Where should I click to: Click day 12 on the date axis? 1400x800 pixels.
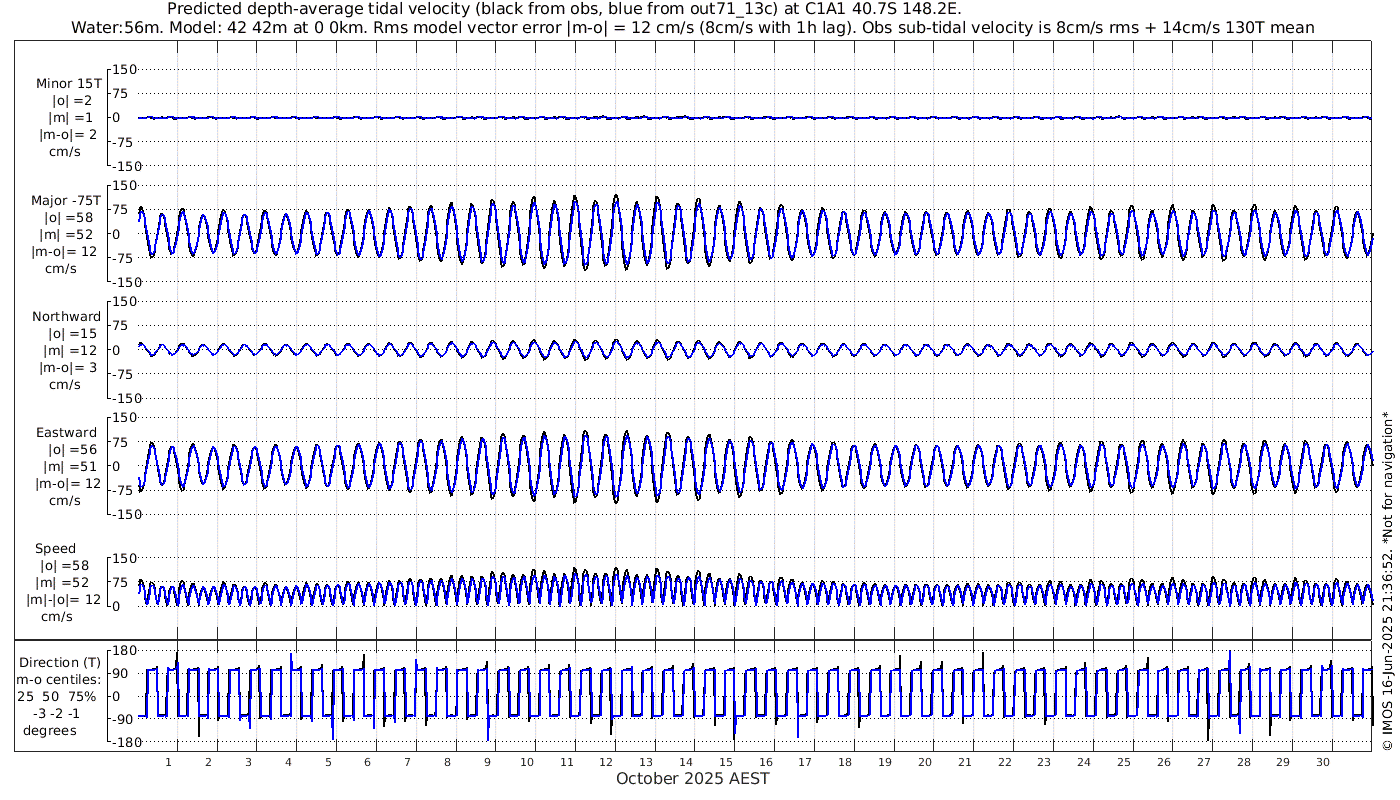pos(606,762)
